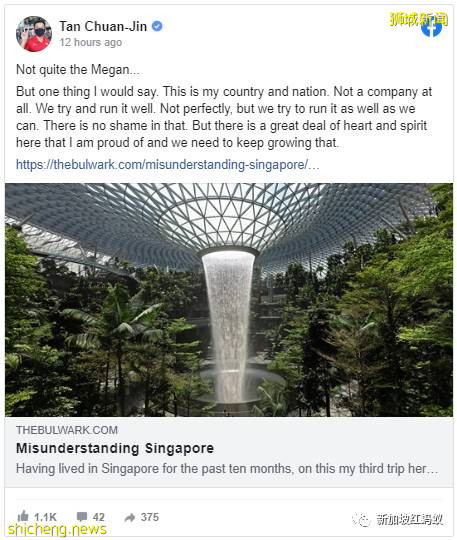View the 1.1K likes count
The width and height of the screenshot is (457, 540).
coord(45,517)
